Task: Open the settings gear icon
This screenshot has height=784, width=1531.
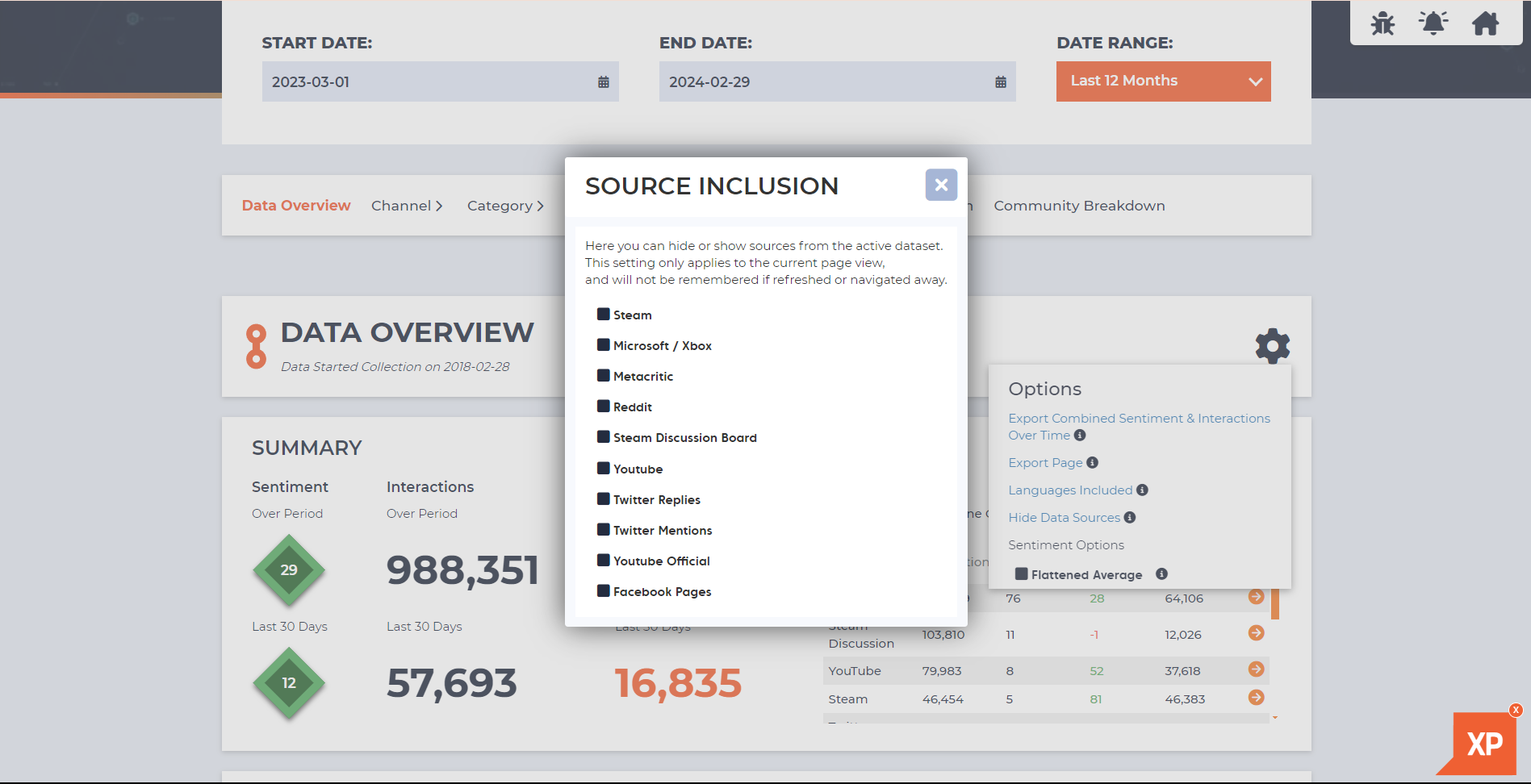Action: point(1273,346)
